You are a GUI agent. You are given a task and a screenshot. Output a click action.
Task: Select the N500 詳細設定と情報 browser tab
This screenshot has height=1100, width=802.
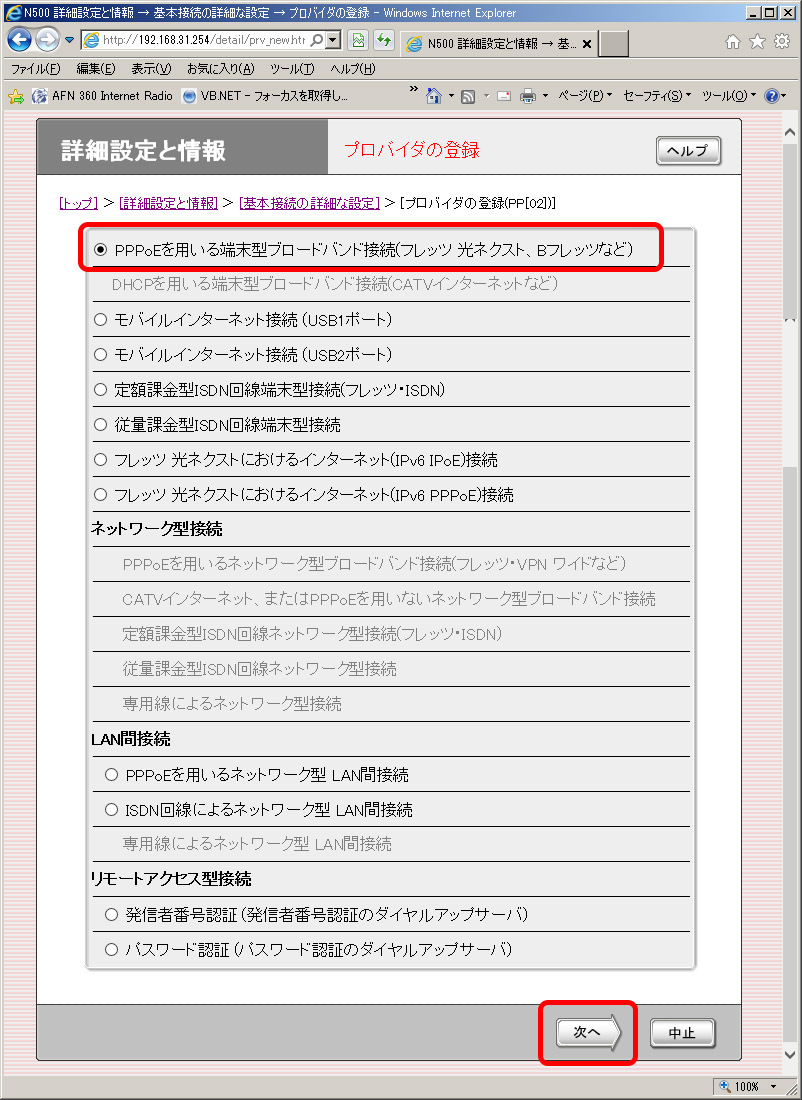[x=500, y=43]
